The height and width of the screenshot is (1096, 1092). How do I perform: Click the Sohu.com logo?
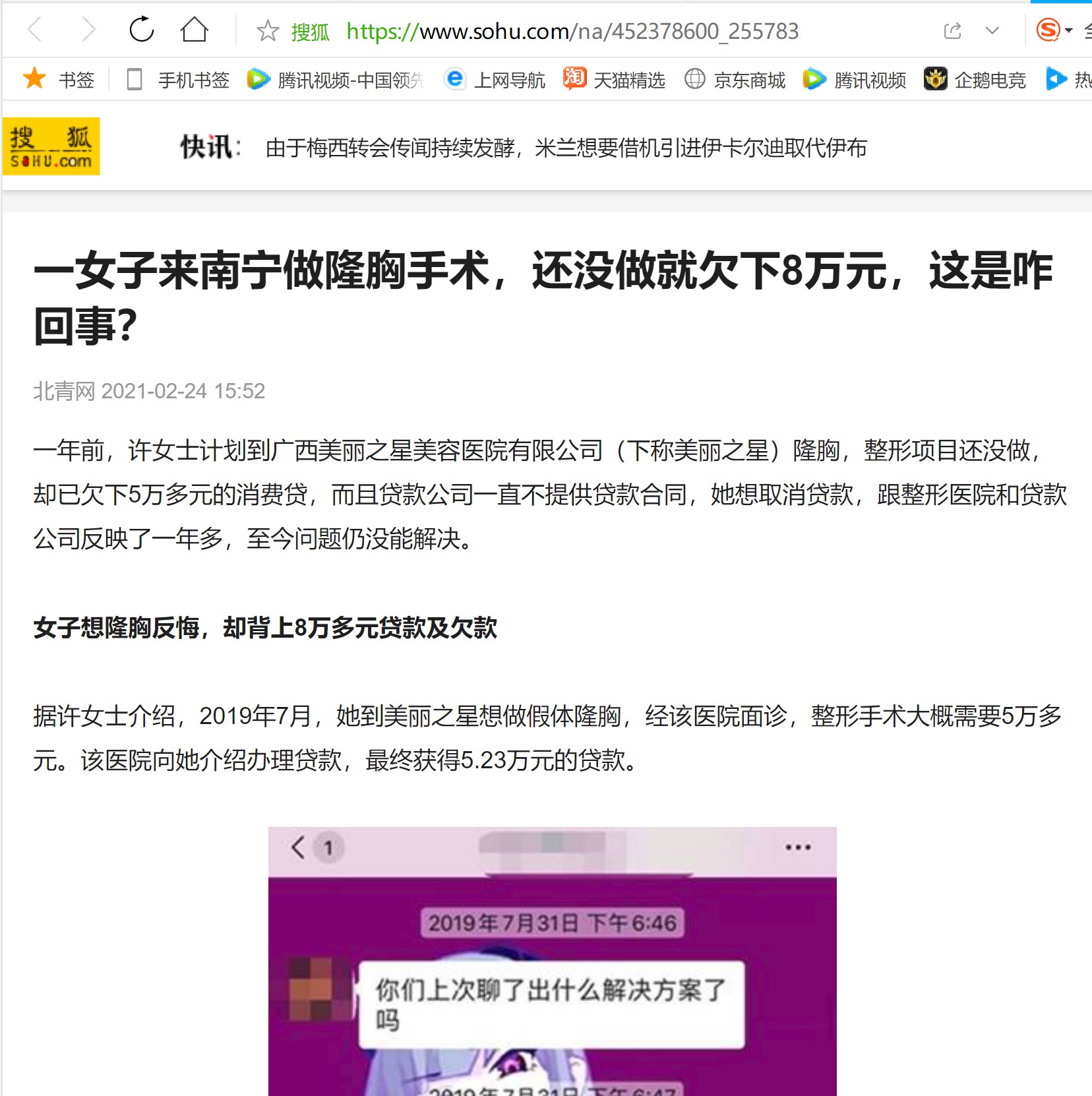(x=51, y=146)
